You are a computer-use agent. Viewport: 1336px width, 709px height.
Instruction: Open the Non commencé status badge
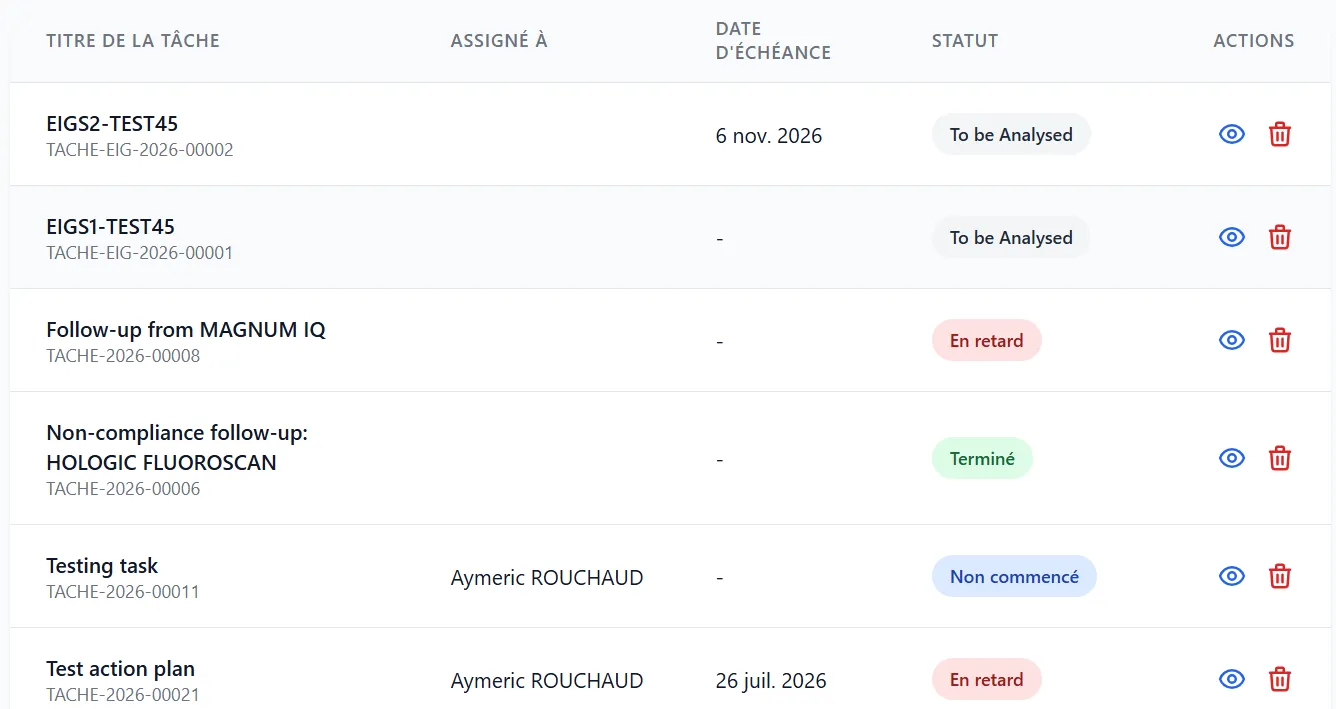click(1014, 576)
